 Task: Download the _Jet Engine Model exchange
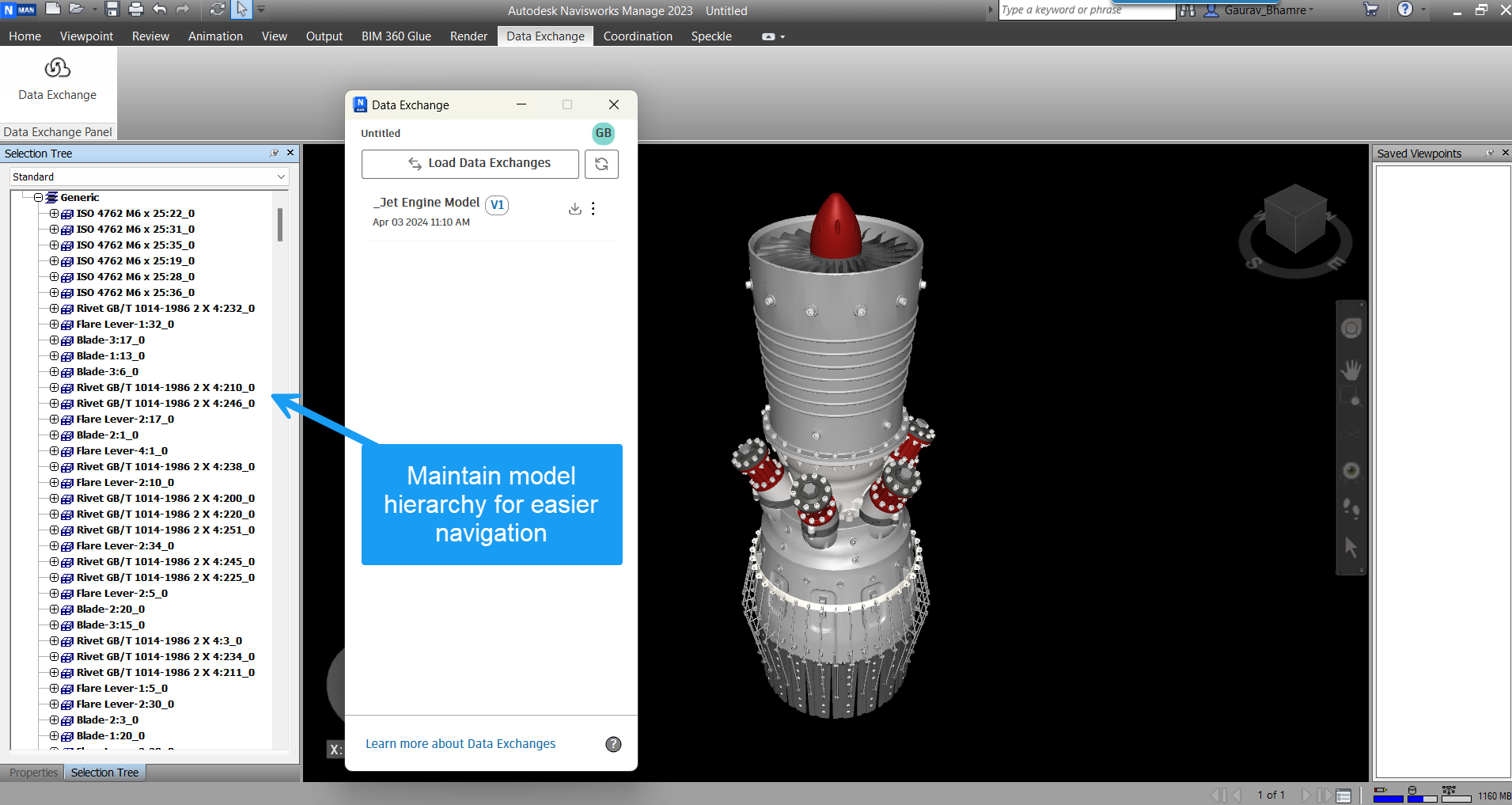coord(575,208)
